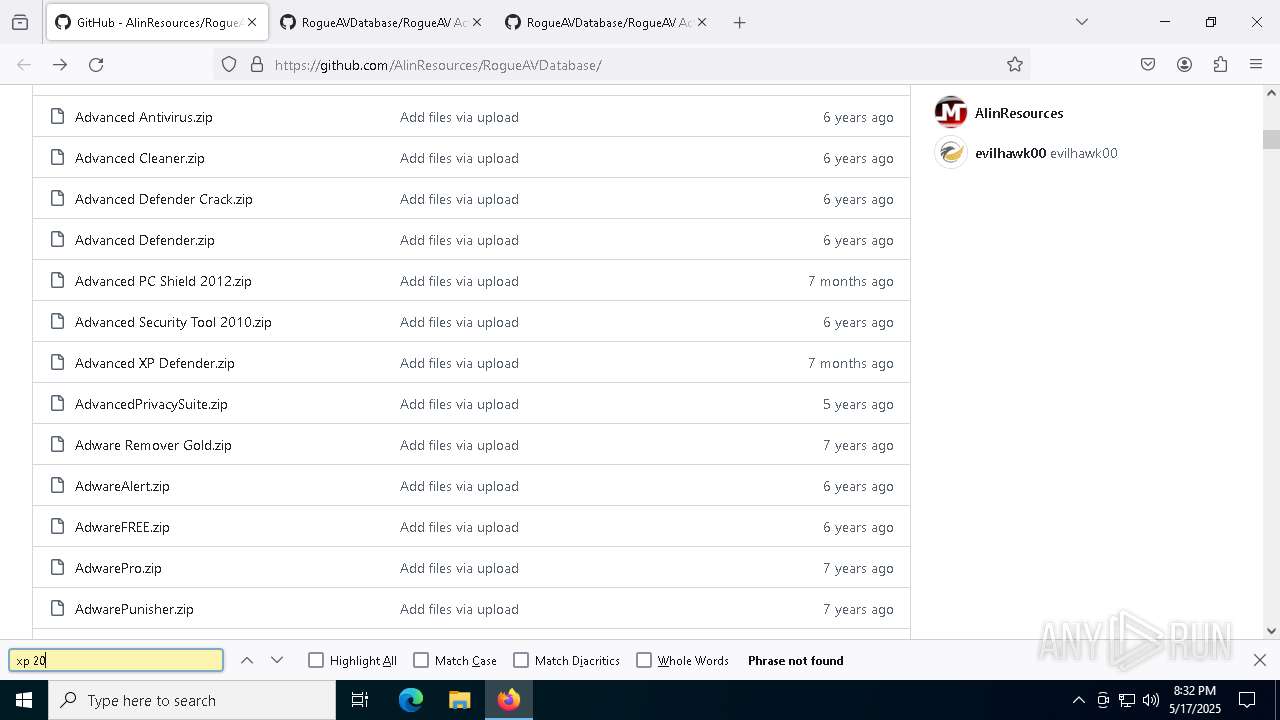Open a new tab with the plus button
Screen dimensions: 1280x720
pos(740,22)
